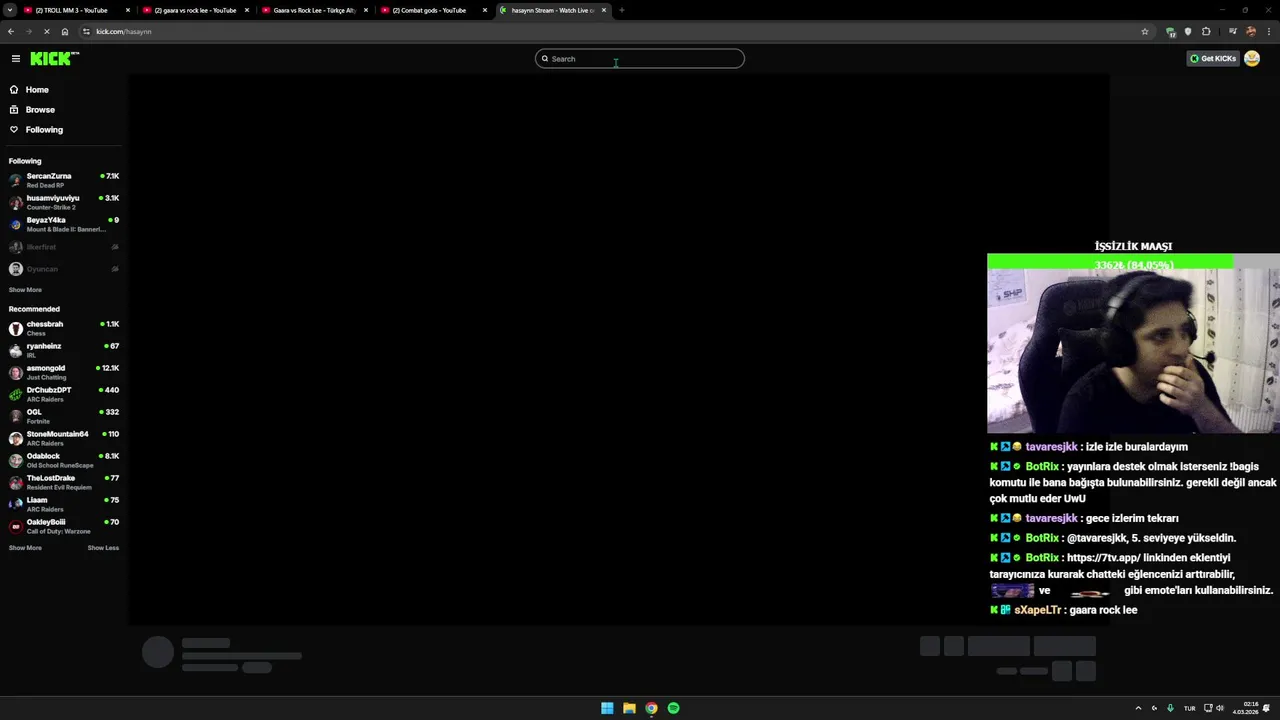Expand Show More under Recommended list
The width and height of the screenshot is (1280, 720).
pyautogui.click(x=25, y=548)
